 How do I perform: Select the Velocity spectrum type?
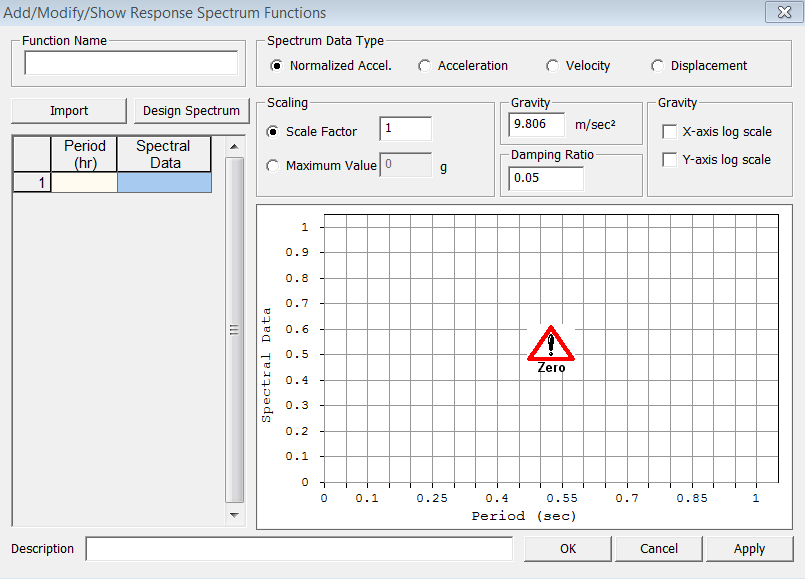[552, 65]
